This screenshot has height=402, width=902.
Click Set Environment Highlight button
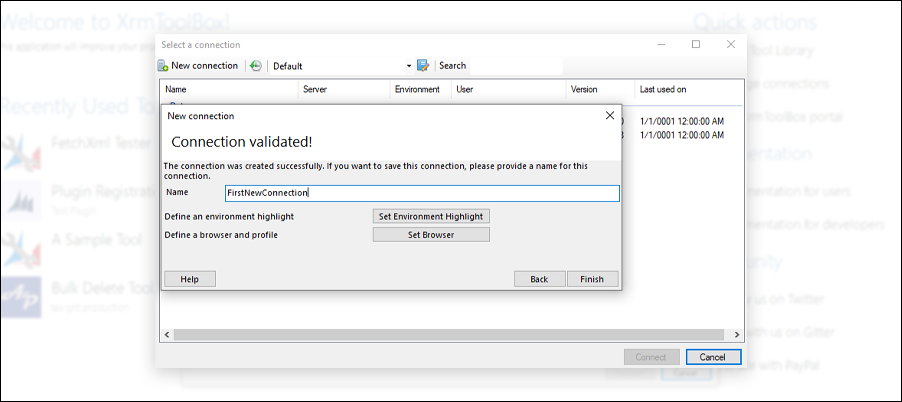431,216
